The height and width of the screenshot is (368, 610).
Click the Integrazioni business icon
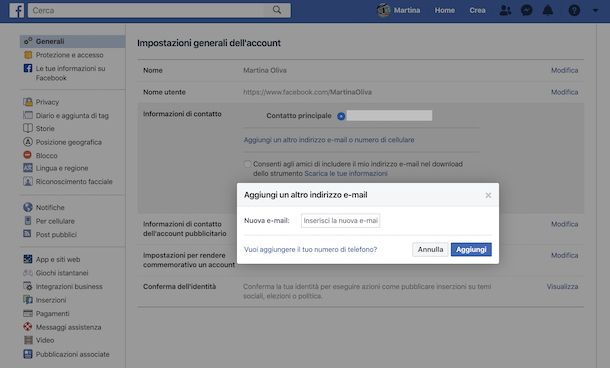[x=28, y=286]
